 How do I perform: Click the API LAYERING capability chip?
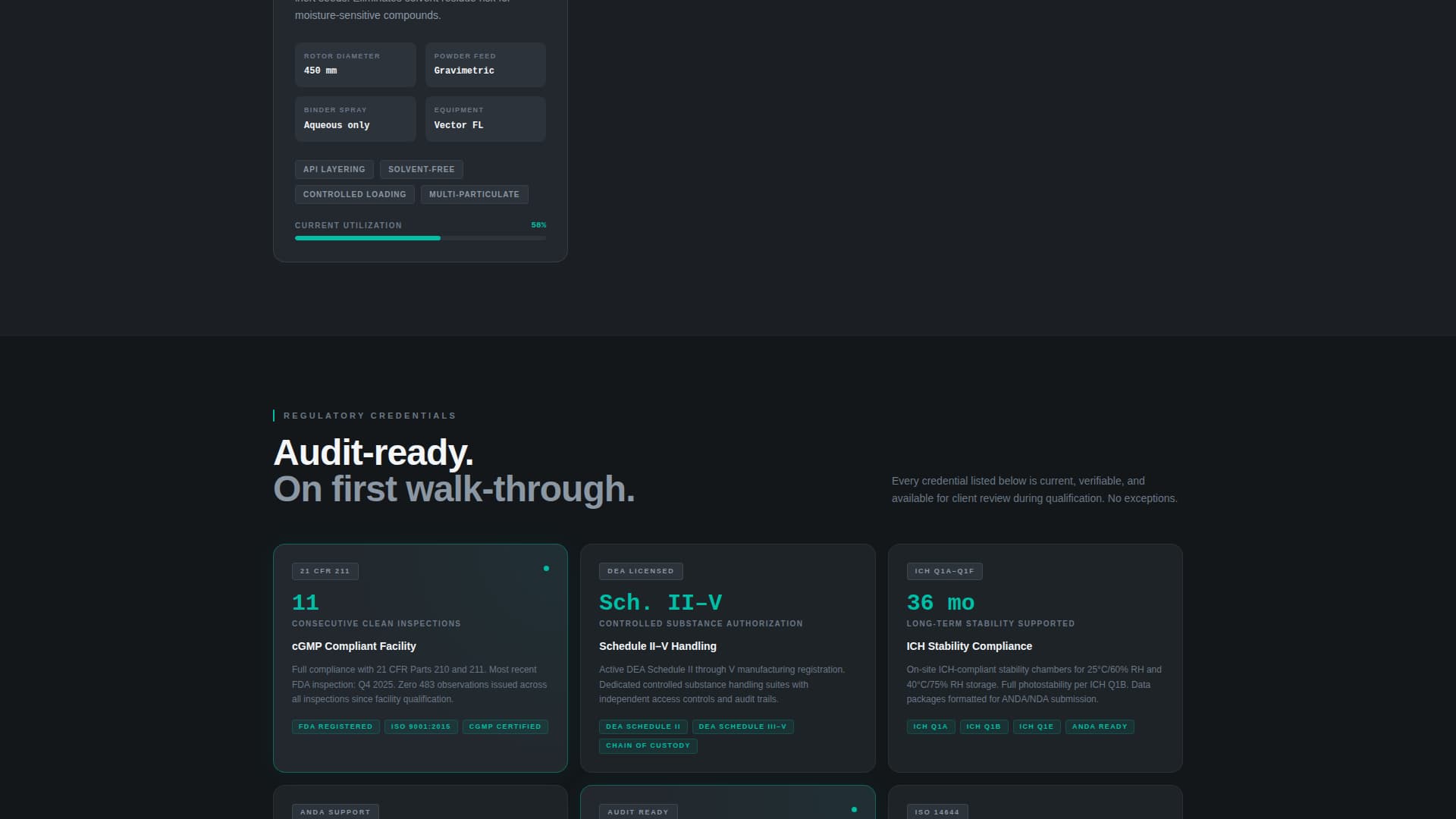(334, 169)
